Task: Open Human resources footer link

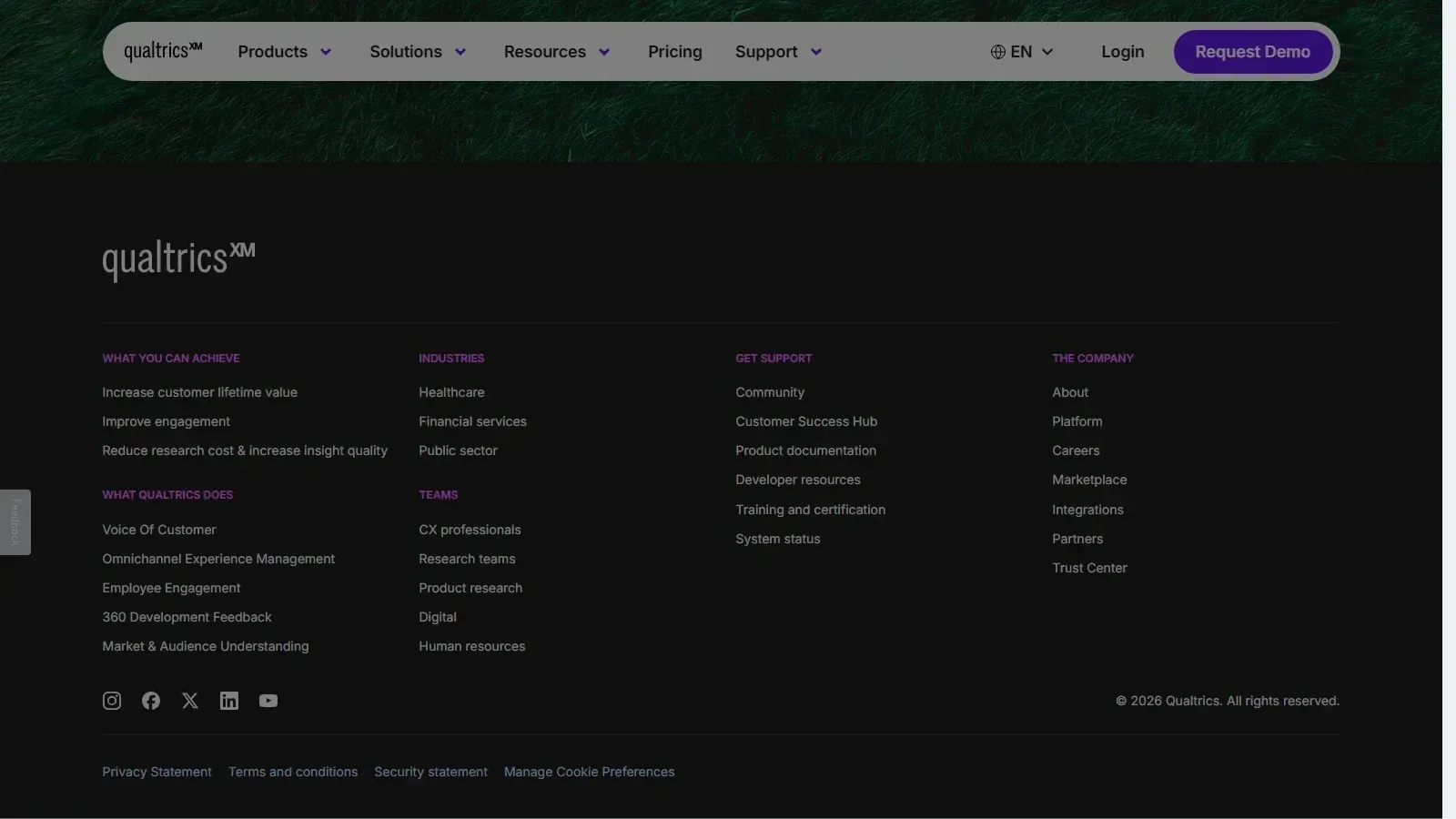Action: [471, 646]
